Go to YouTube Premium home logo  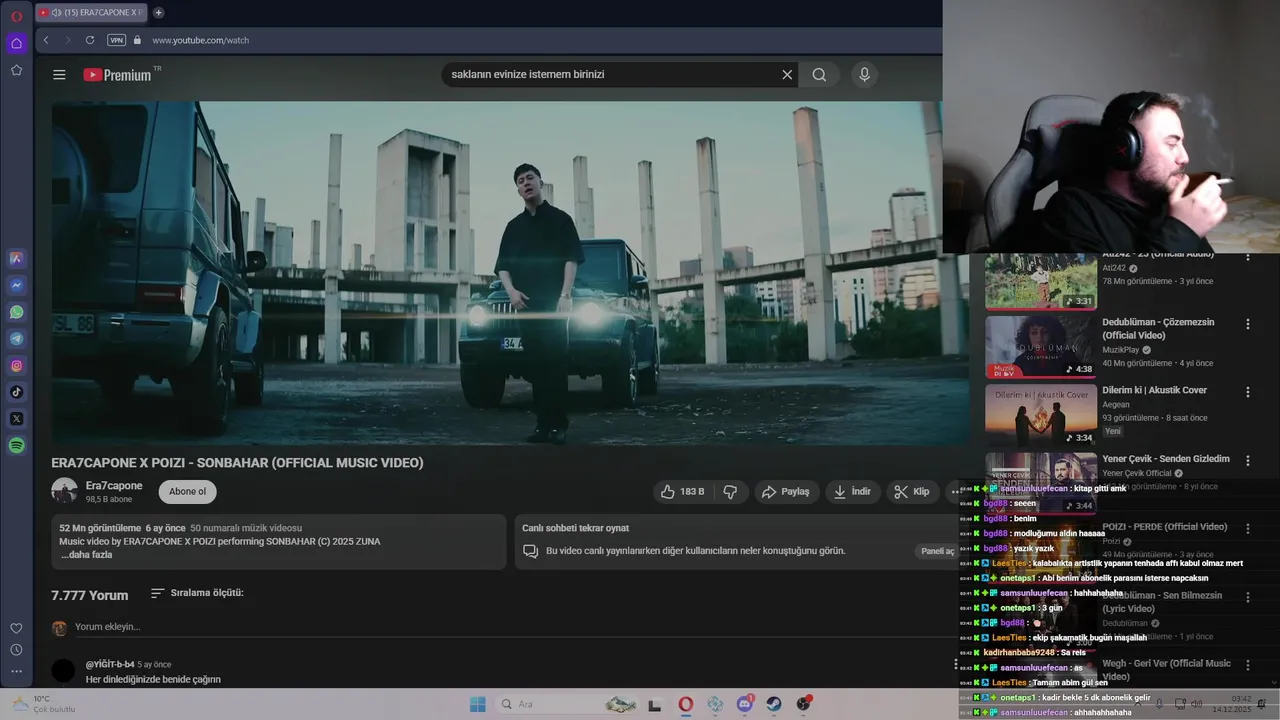[118, 75]
